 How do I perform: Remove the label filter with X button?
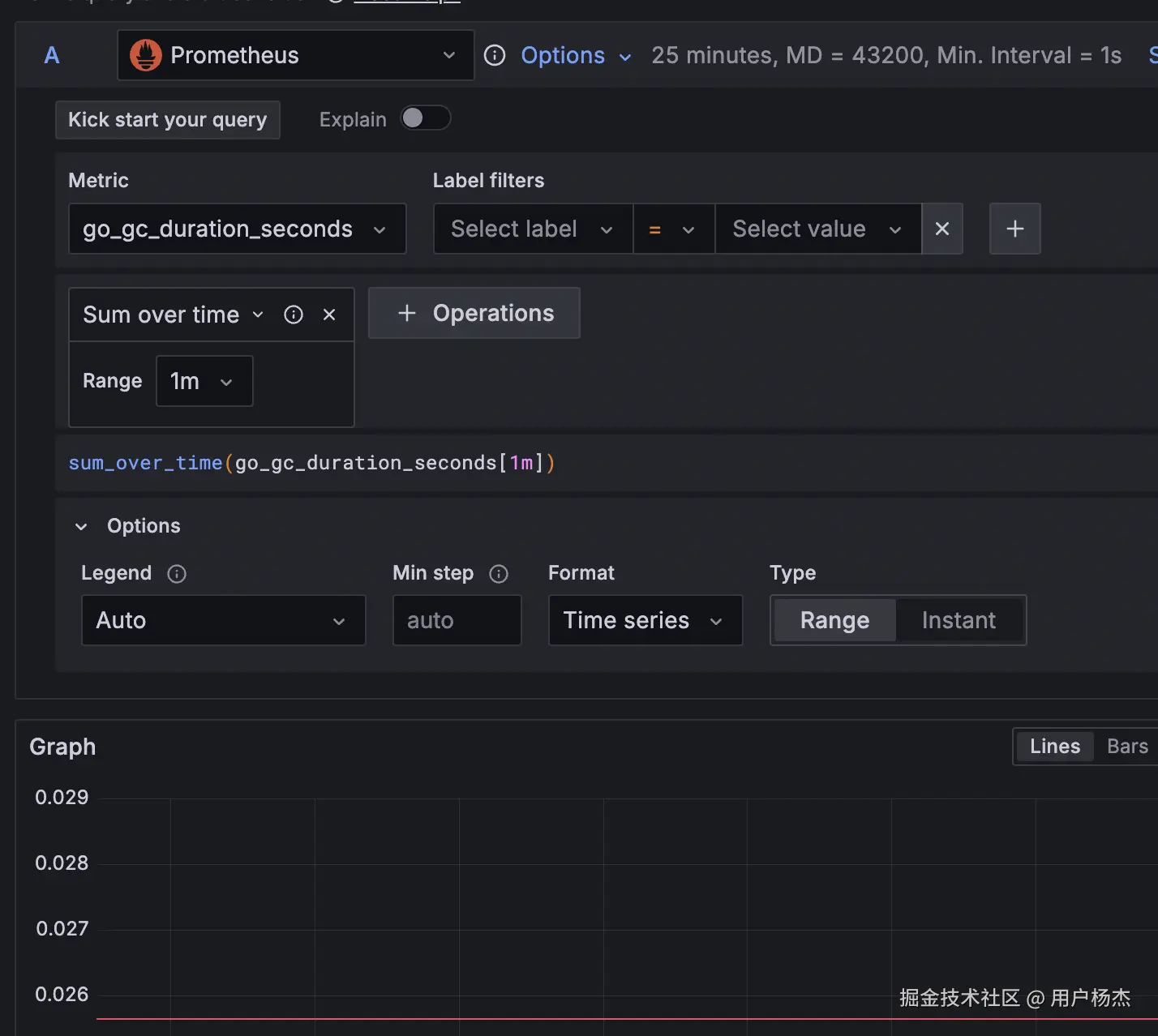coord(942,229)
